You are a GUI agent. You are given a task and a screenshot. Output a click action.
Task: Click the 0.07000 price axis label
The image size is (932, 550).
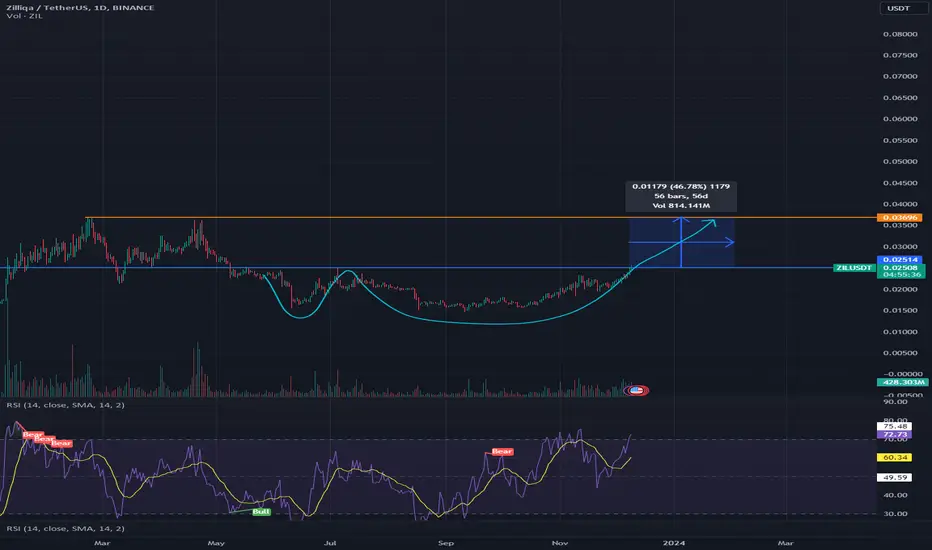900,77
